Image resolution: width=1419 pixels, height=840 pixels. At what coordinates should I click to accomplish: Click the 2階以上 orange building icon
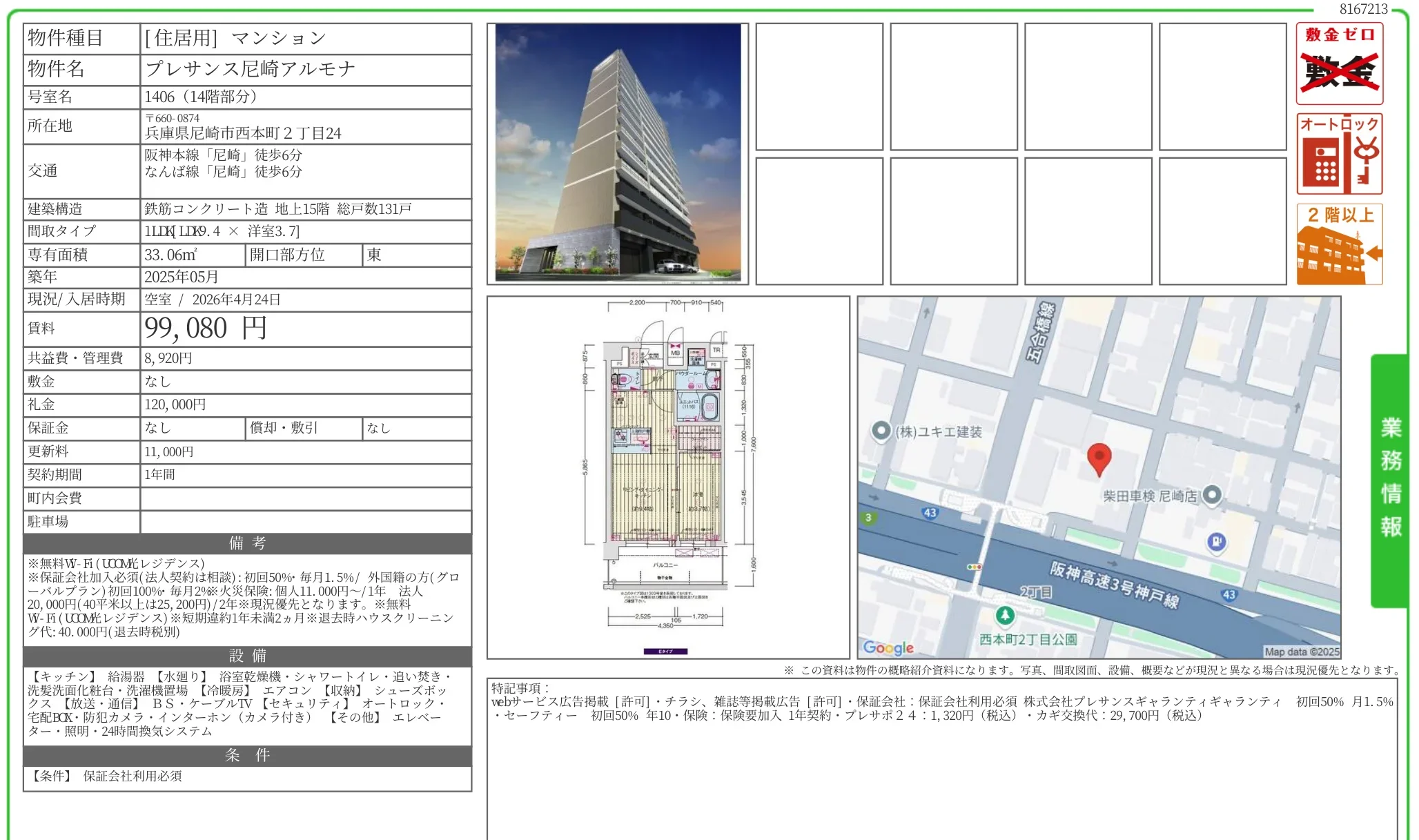pyautogui.click(x=1339, y=244)
